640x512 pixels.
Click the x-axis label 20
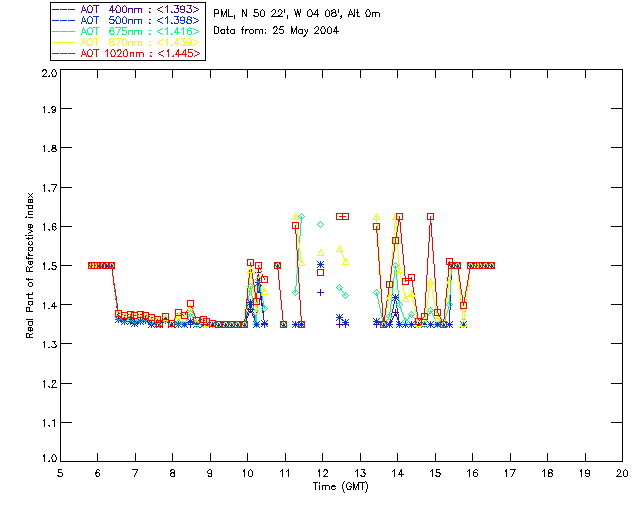pos(622,473)
